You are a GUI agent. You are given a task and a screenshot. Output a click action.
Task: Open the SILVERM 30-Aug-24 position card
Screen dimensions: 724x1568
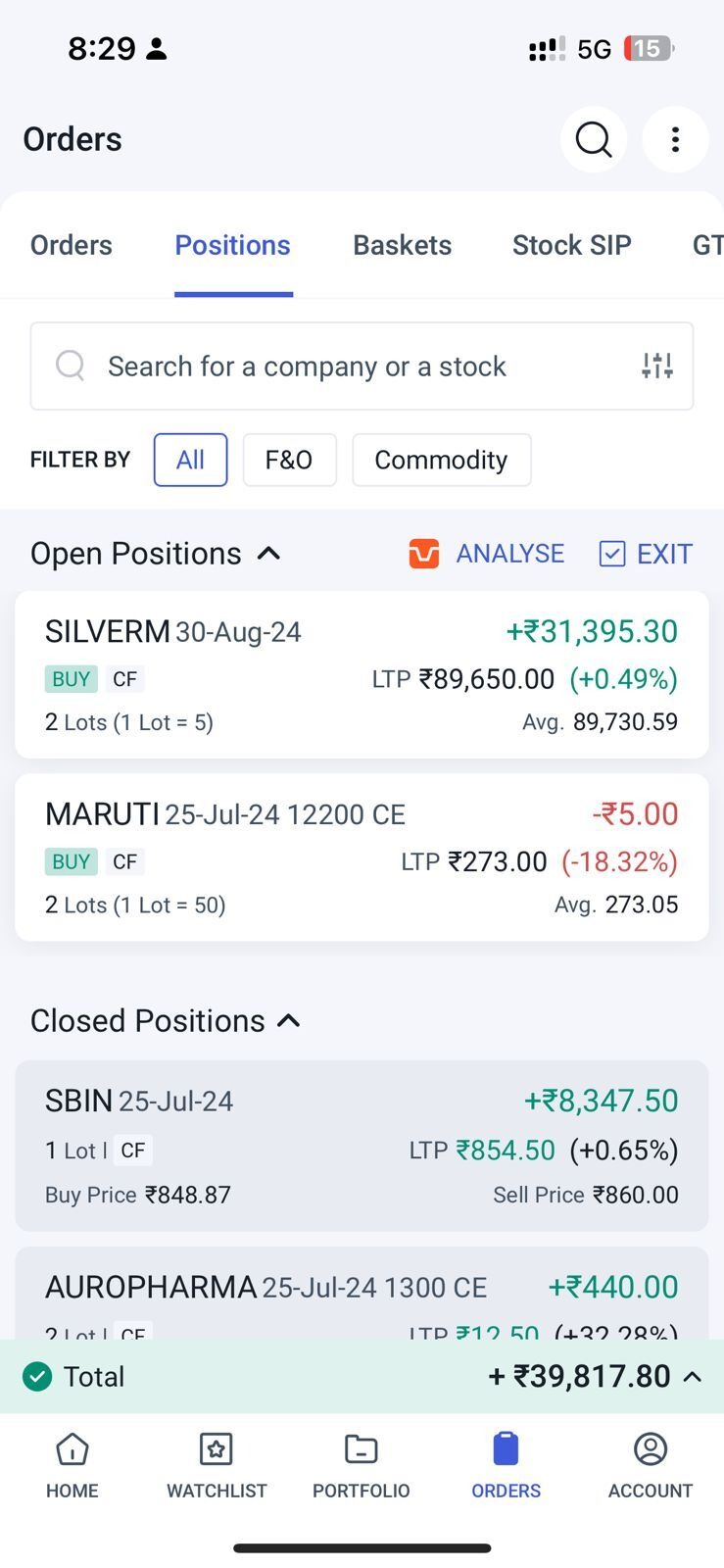[362, 674]
